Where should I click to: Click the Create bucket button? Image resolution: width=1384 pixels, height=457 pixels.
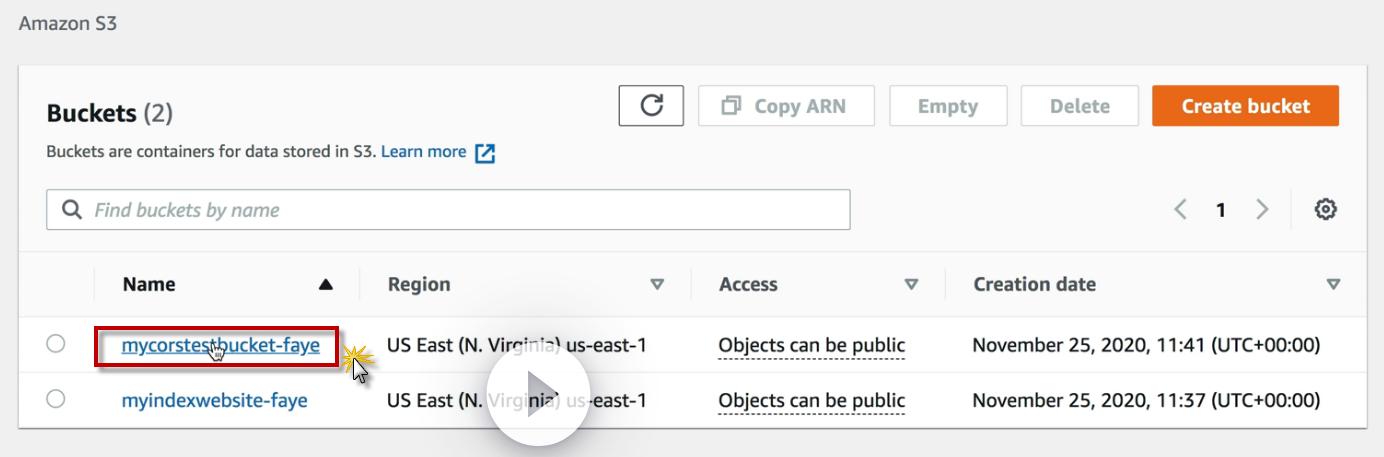tap(1245, 106)
